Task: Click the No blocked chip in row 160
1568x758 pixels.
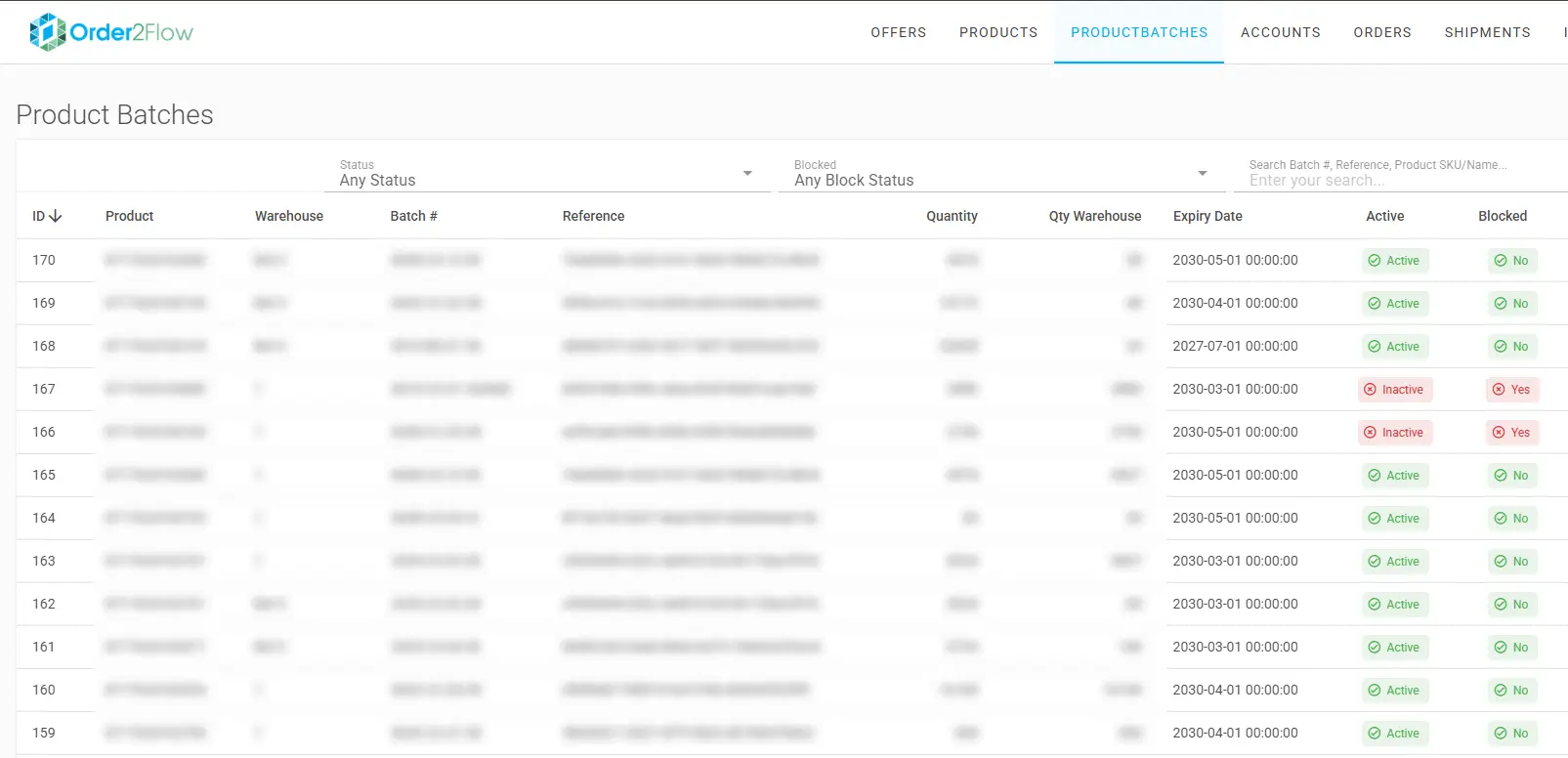Action: [1512, 691]
